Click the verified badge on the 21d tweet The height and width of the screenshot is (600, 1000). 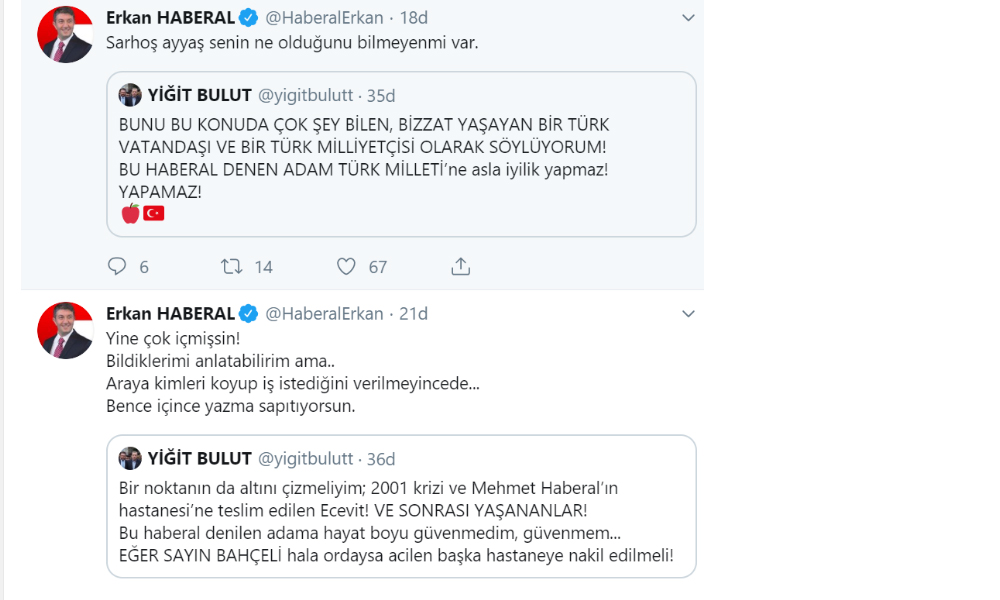pos(249,314)
